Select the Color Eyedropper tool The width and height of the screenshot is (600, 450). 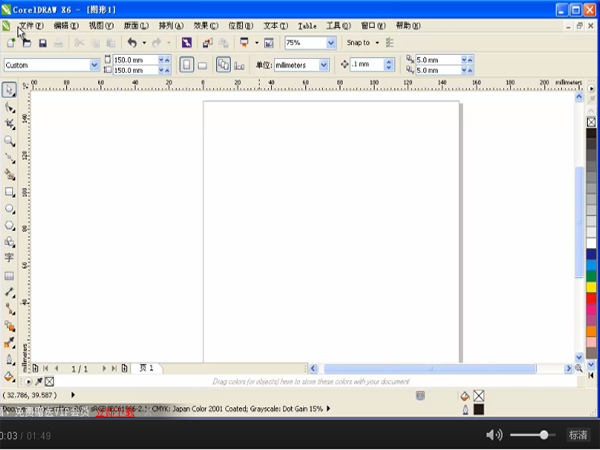10,342
